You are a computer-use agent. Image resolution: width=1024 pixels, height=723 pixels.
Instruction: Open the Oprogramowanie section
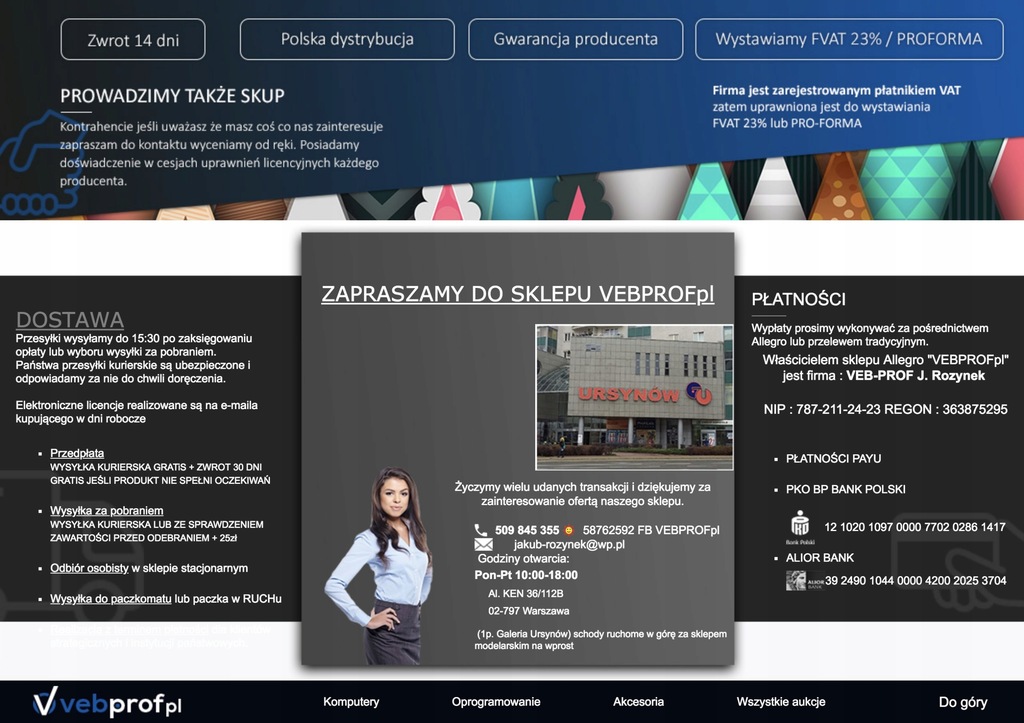click(495, 702)
